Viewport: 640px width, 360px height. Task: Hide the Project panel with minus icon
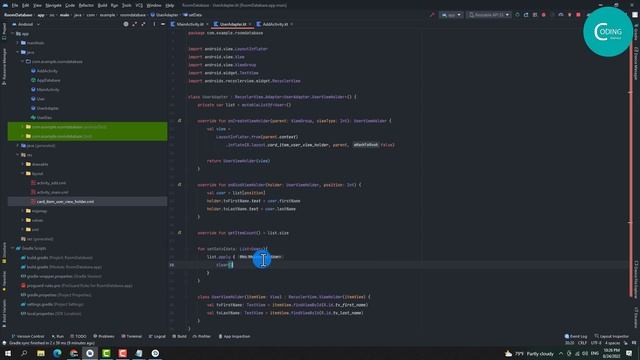(163, 24)
